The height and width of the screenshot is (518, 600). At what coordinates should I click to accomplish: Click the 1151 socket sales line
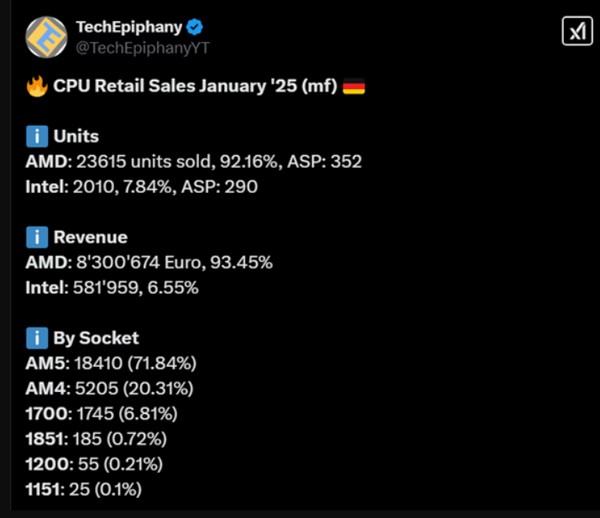click(83, 489)
